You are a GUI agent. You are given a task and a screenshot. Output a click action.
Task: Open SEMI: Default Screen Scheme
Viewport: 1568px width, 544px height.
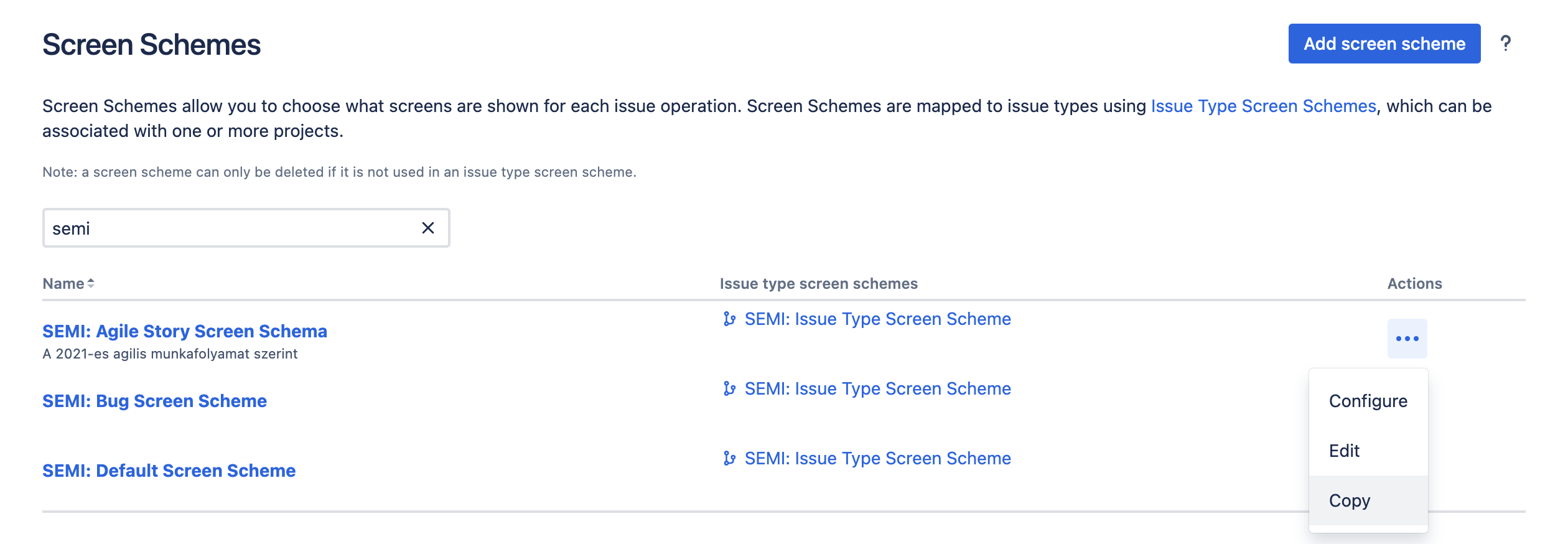point(170,470)
